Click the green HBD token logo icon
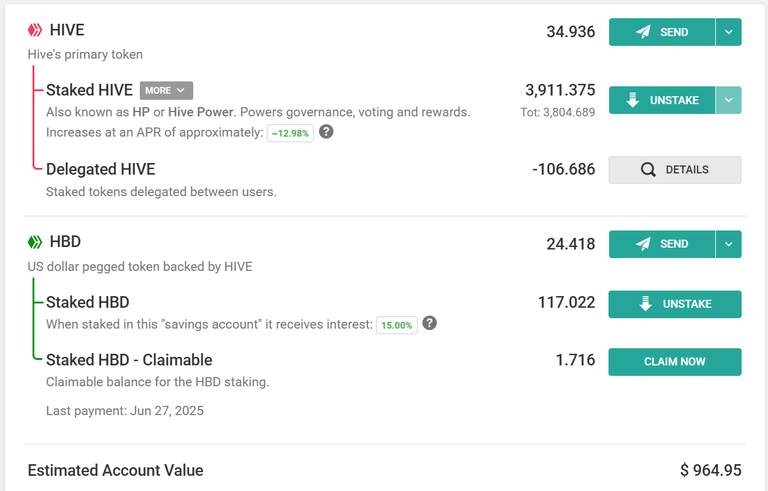 coord(35,242)
